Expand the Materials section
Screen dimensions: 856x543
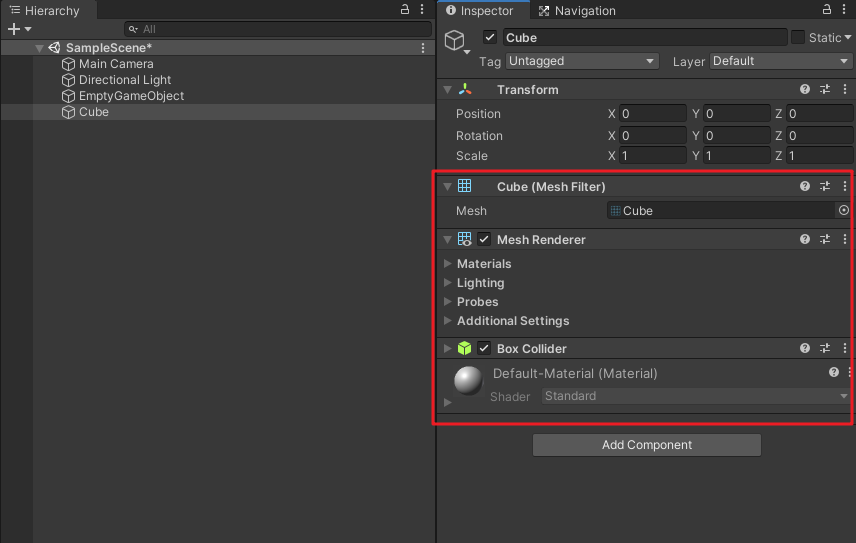click(x=448, y=264)
